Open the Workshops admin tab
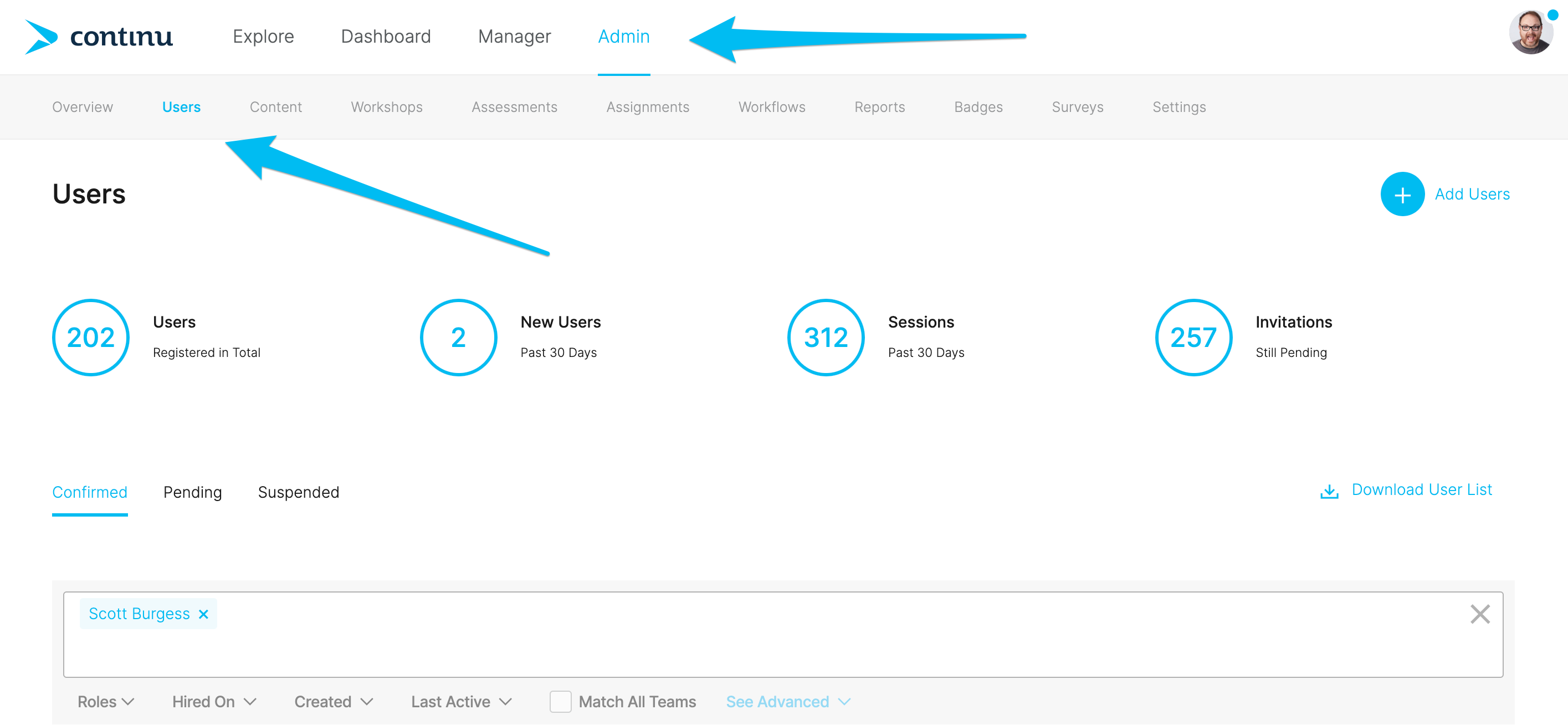This screenshot has width=1568, height=725. (387, 107)
